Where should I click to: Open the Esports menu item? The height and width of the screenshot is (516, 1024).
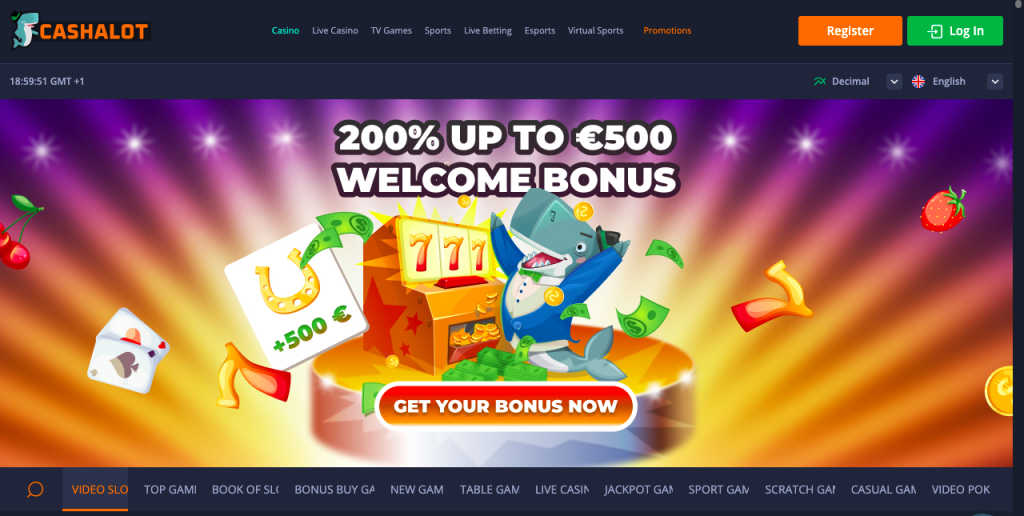tap(539, 31)
